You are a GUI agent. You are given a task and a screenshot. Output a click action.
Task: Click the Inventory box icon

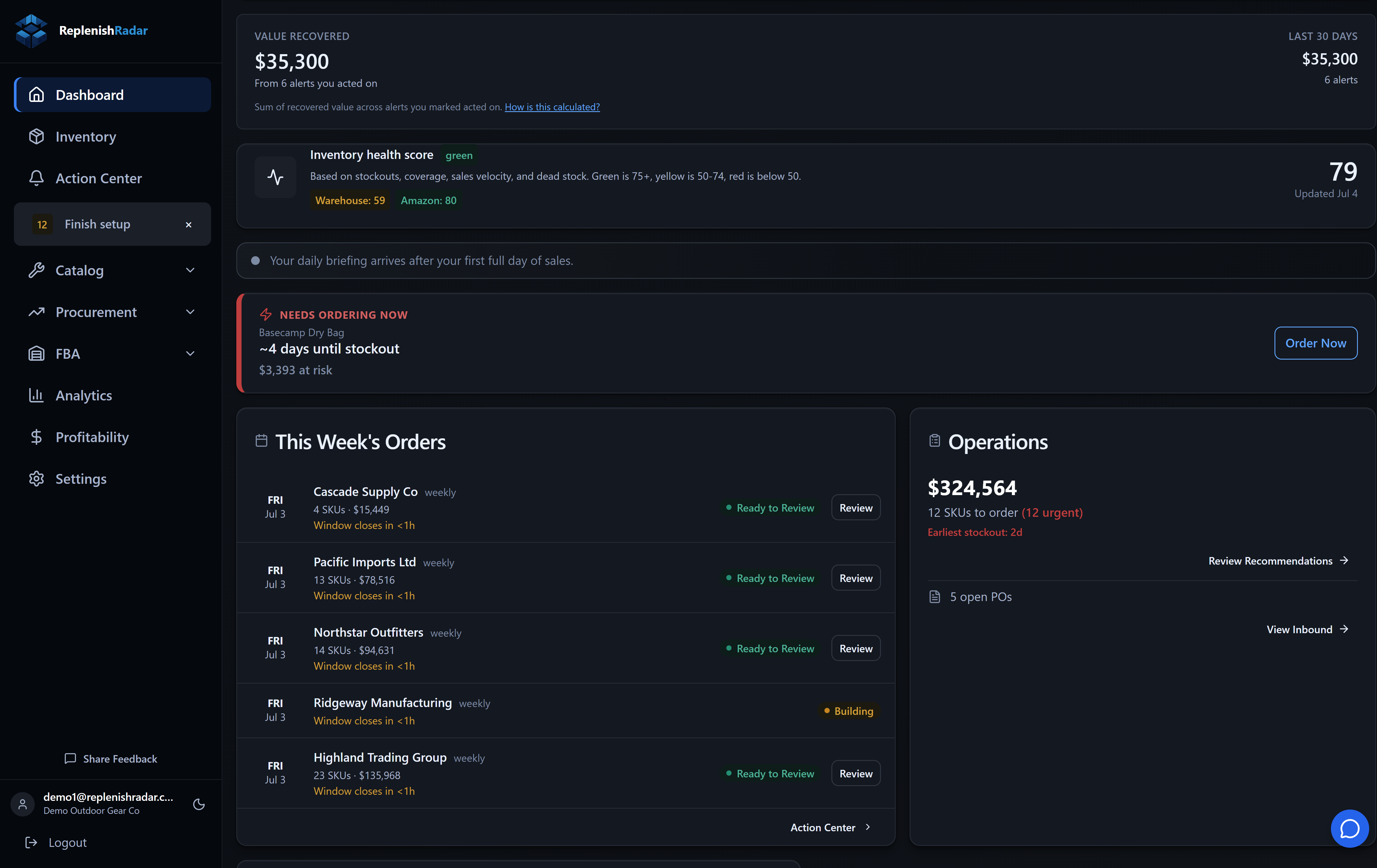(x=36, y=137)
